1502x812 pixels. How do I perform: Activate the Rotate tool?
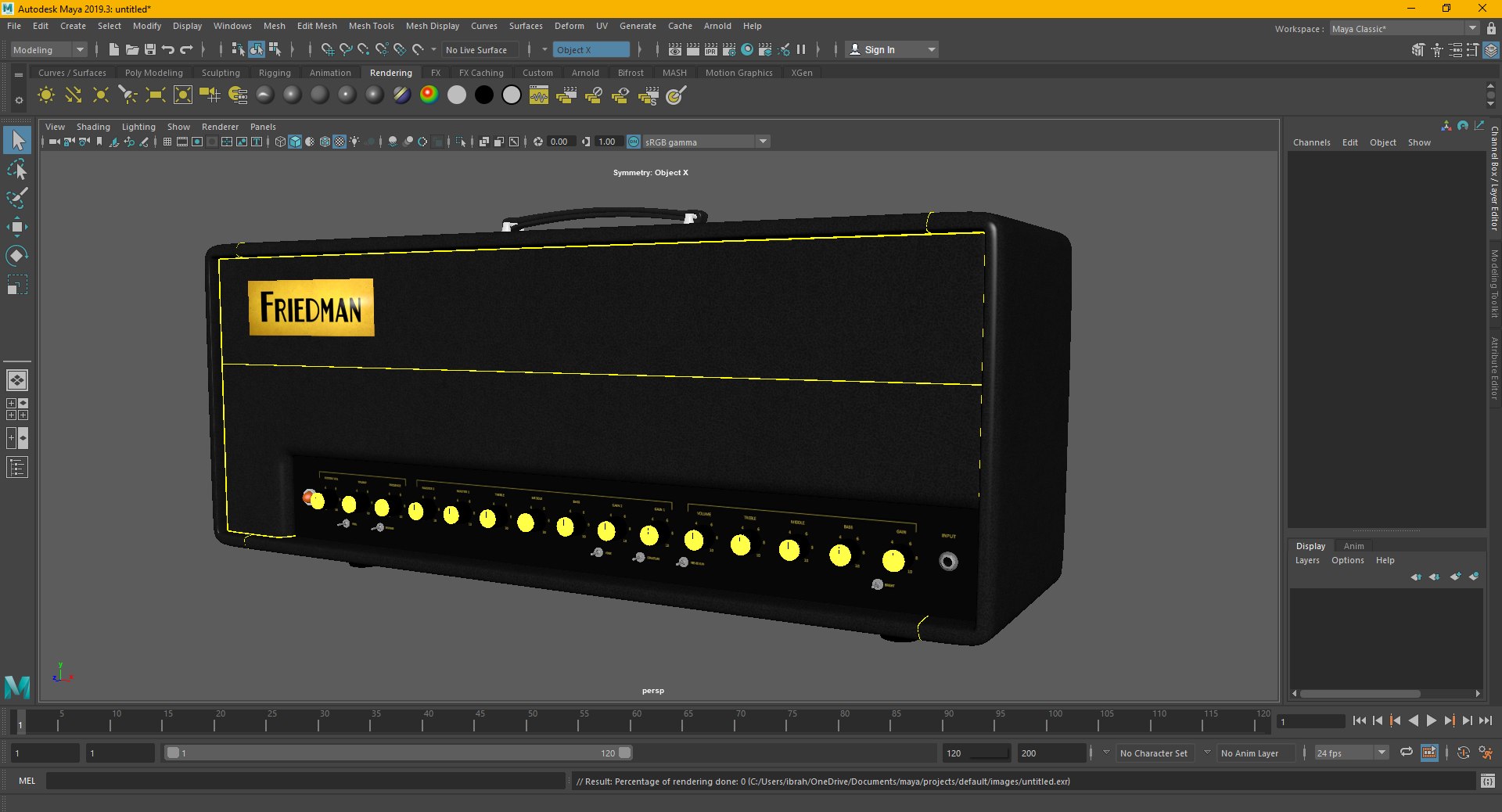[17, 256]
